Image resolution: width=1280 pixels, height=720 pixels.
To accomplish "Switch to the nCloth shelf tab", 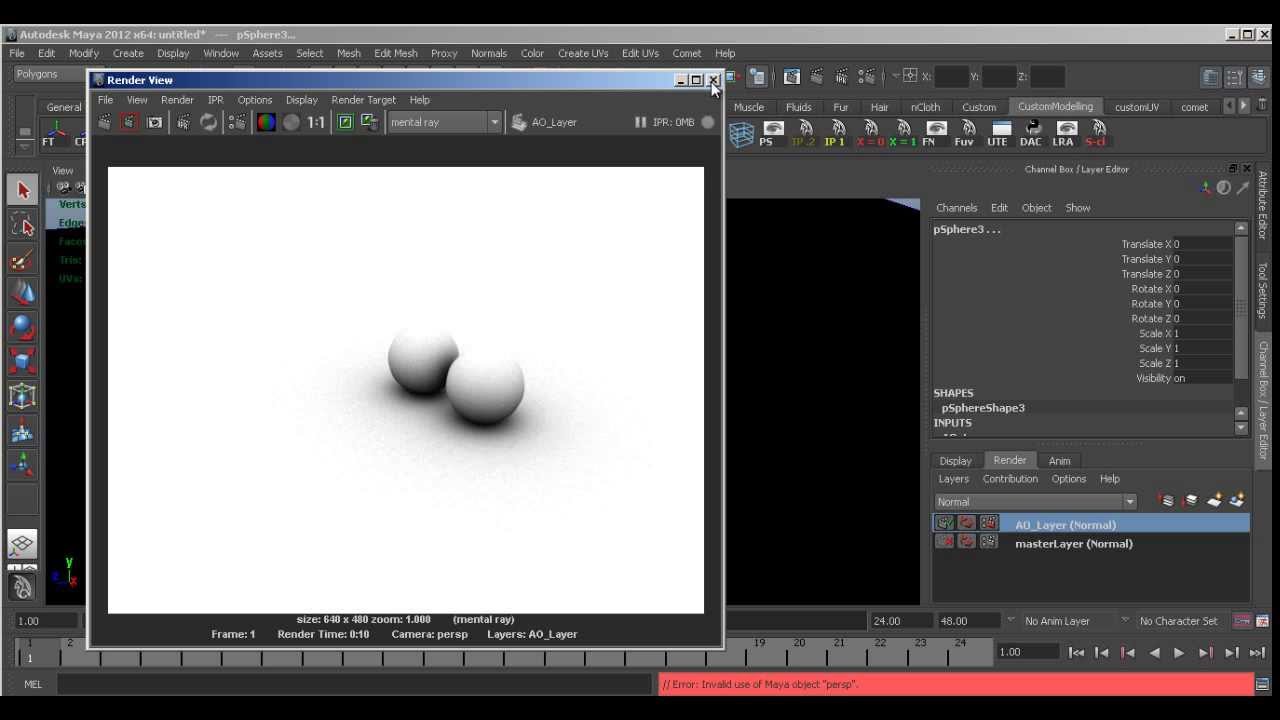I will click(925, 107).
